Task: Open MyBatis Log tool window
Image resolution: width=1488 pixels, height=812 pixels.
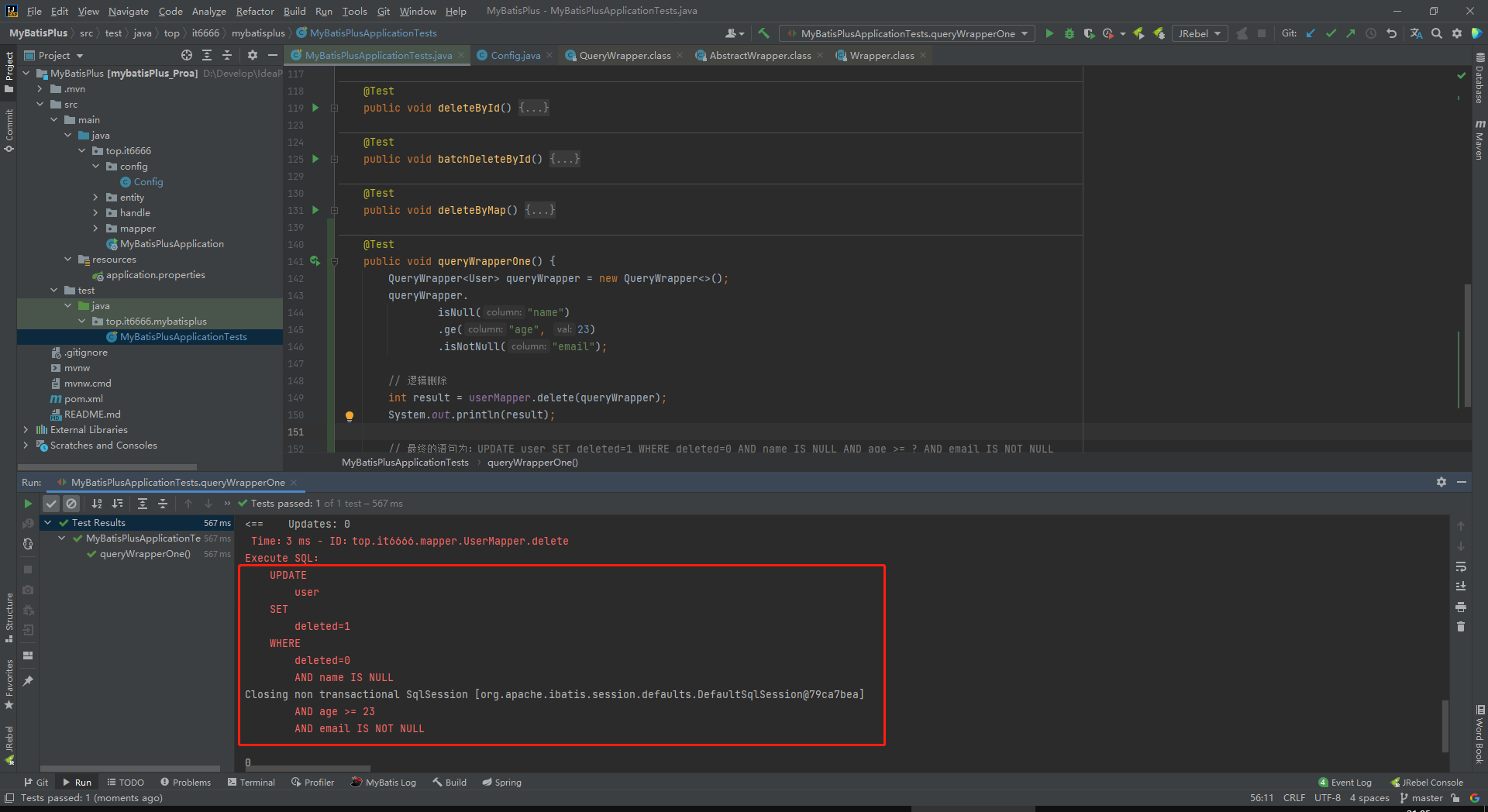Action: [384, 783]
